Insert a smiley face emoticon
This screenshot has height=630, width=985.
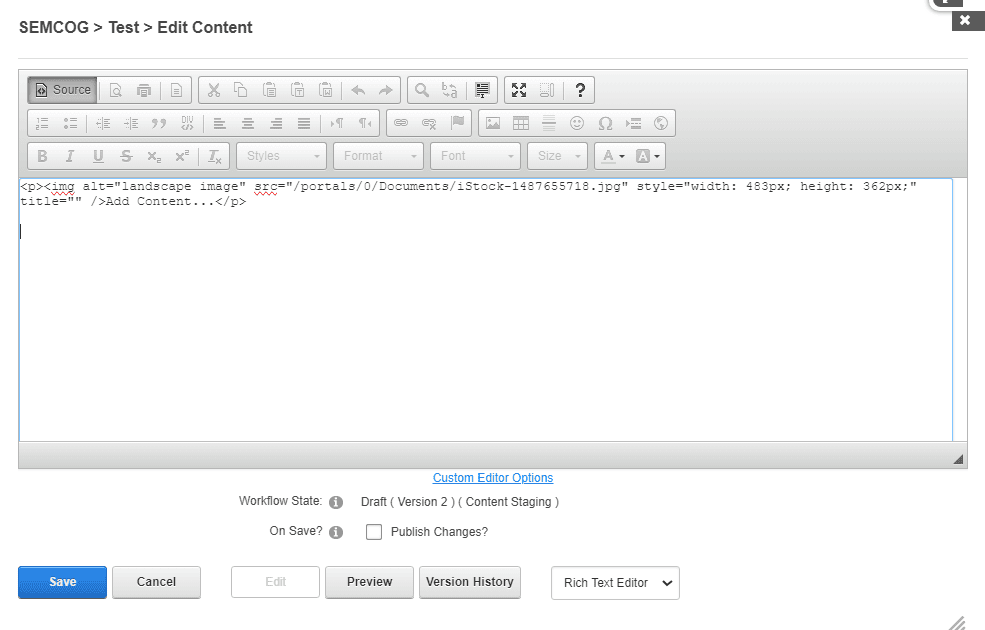(576, 122)
